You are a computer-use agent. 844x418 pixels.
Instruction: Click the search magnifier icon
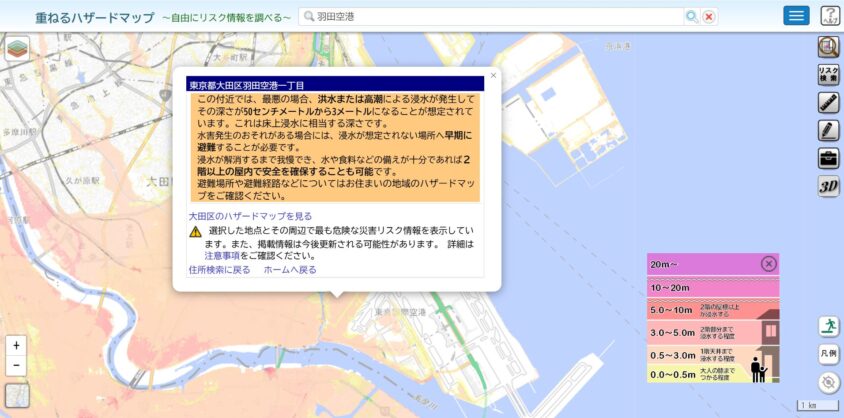pyautogui.click(x=692, y=17)
